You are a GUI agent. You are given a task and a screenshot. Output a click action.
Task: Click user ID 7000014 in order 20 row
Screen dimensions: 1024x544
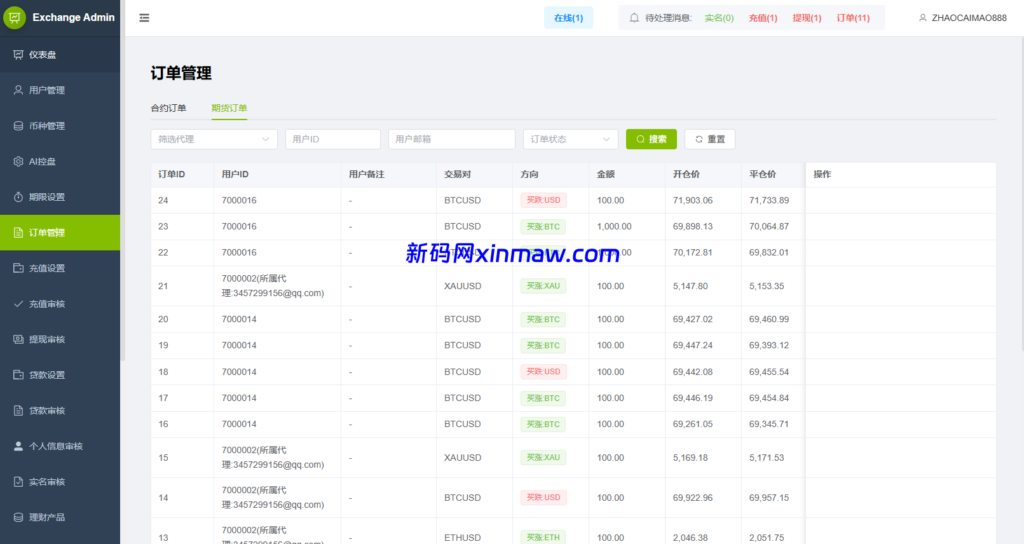pos(239,319)
